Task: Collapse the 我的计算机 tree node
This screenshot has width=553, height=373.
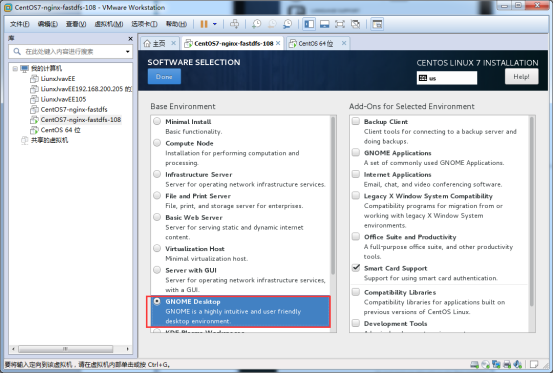Action: tap(15, 68)
